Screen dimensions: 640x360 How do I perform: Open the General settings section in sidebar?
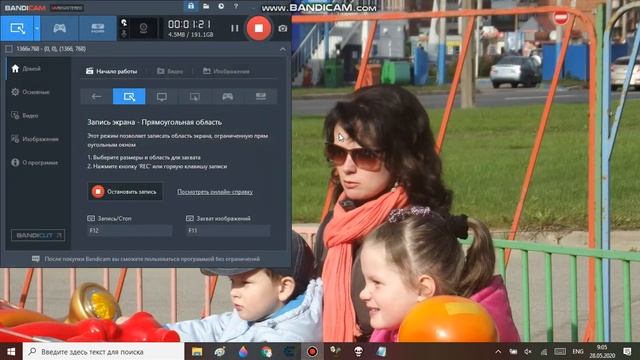click(x=31, y=92)
